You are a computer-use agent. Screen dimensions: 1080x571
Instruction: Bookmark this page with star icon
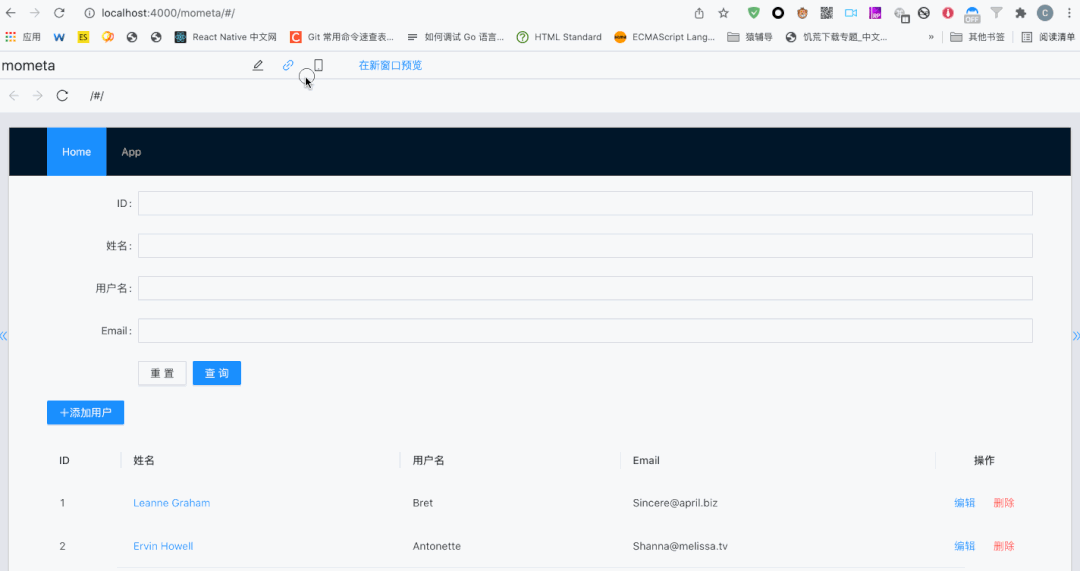pyautogui.click(x=723, y=13)
